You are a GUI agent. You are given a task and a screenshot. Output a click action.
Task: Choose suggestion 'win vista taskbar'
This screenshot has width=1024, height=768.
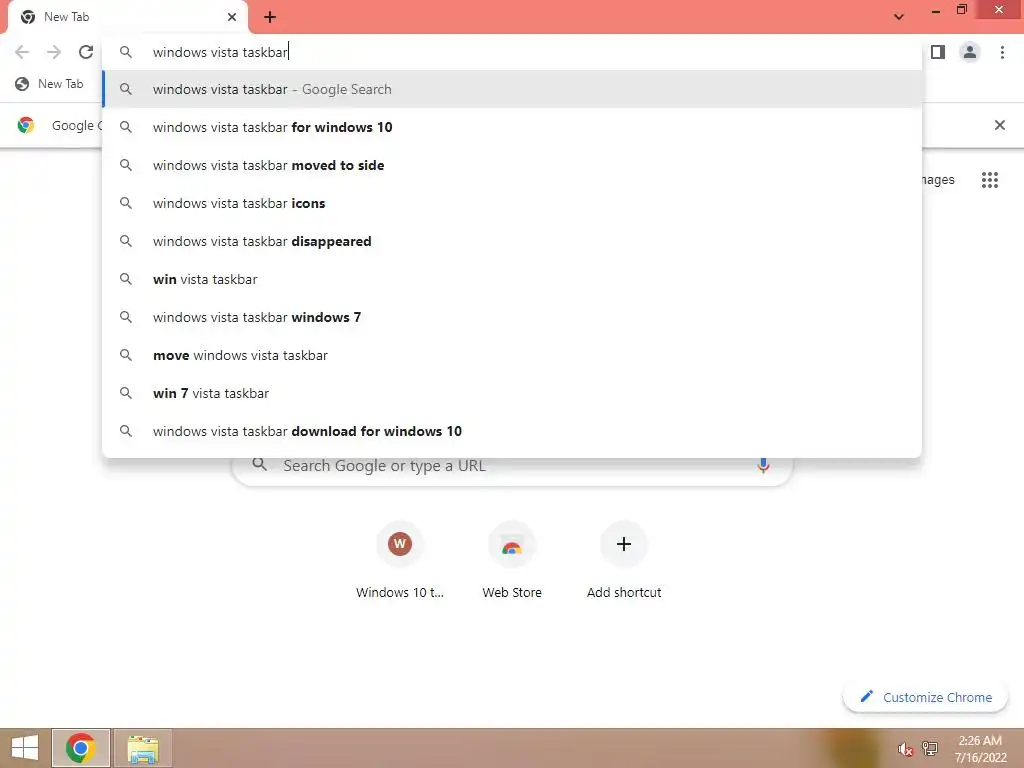[512, 279]
